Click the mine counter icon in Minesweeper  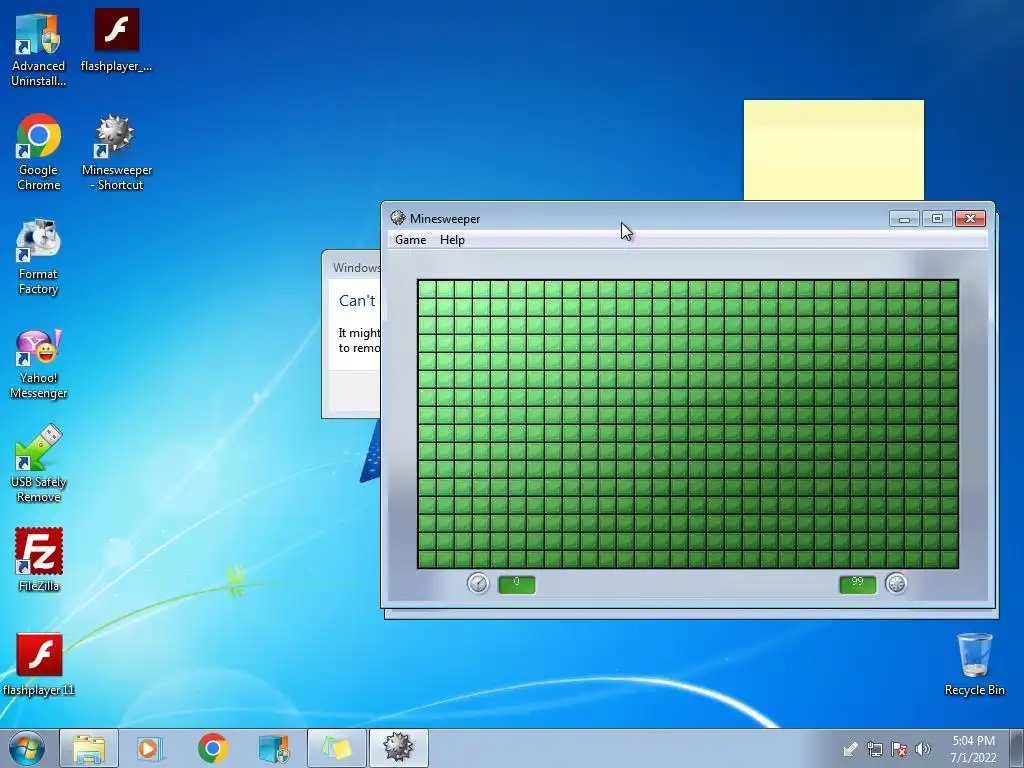pyautogui.click(x=896, y=583)
